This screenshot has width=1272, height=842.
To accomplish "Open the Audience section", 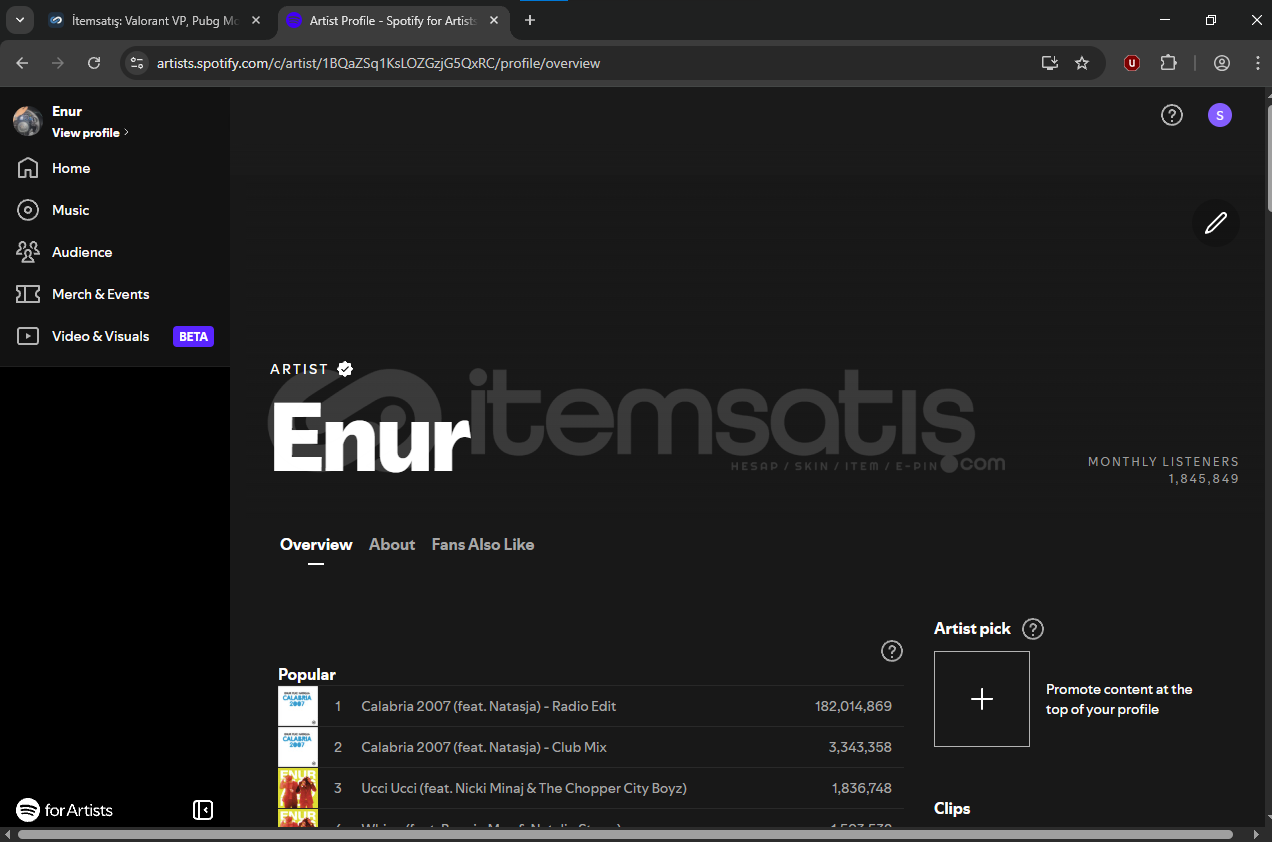I will [82, 252].
